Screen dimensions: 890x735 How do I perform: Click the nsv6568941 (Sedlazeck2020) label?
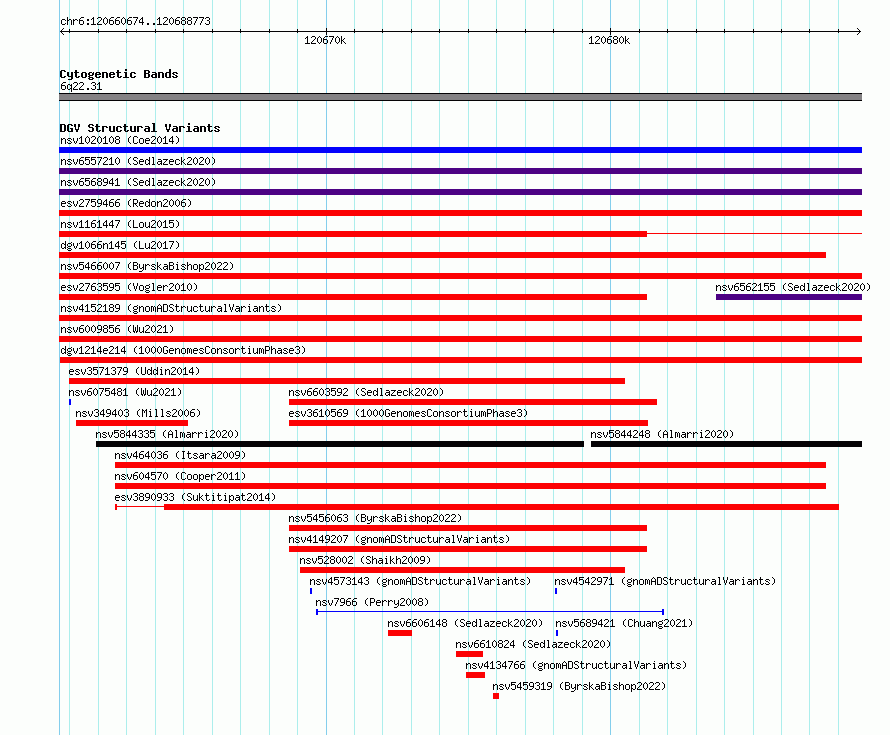[x=138, y=182]
